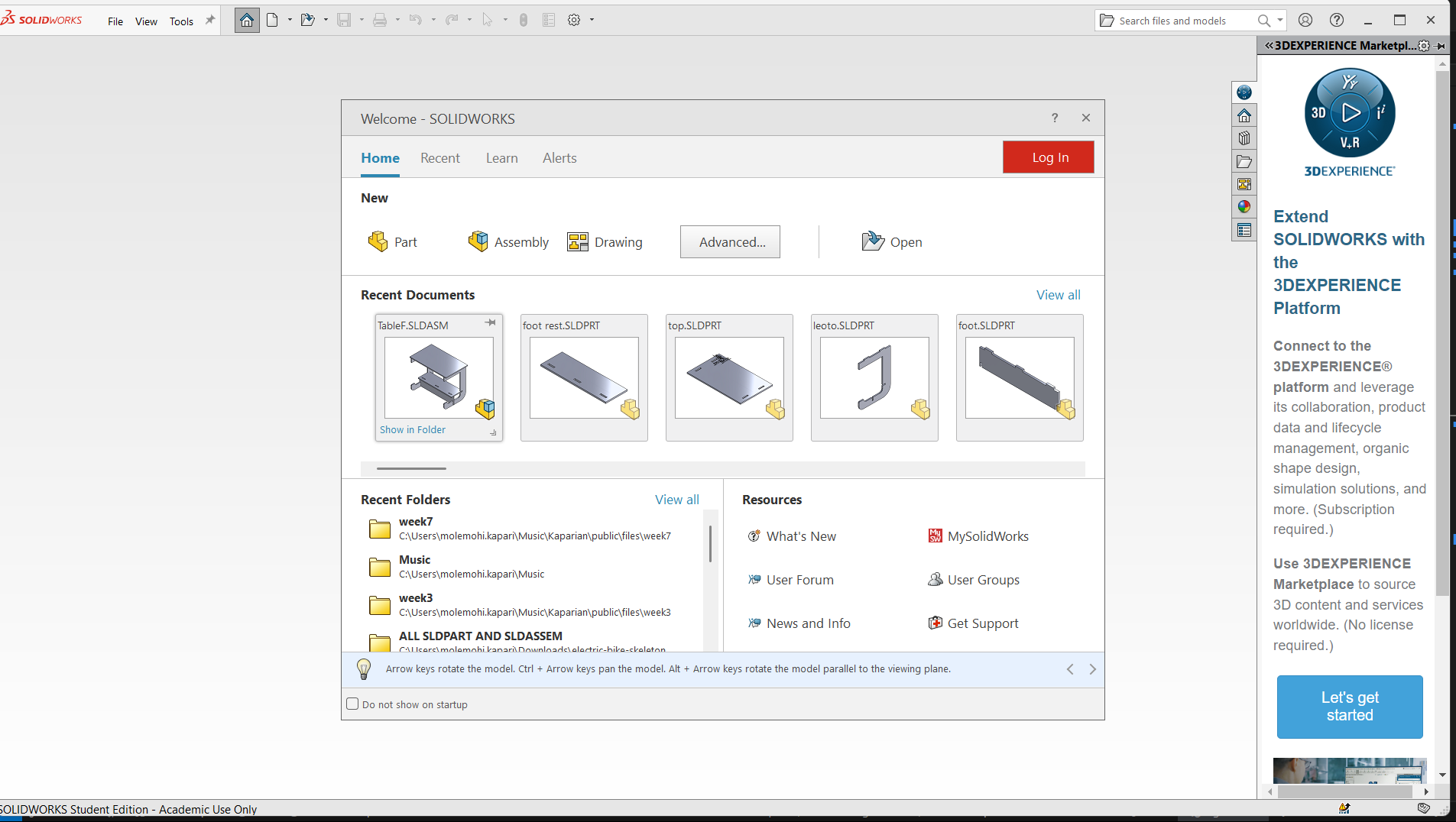This screenshot has width=1456, height=822.
Task: Click the Open file icon in toolbar
Action: (307, 21)
